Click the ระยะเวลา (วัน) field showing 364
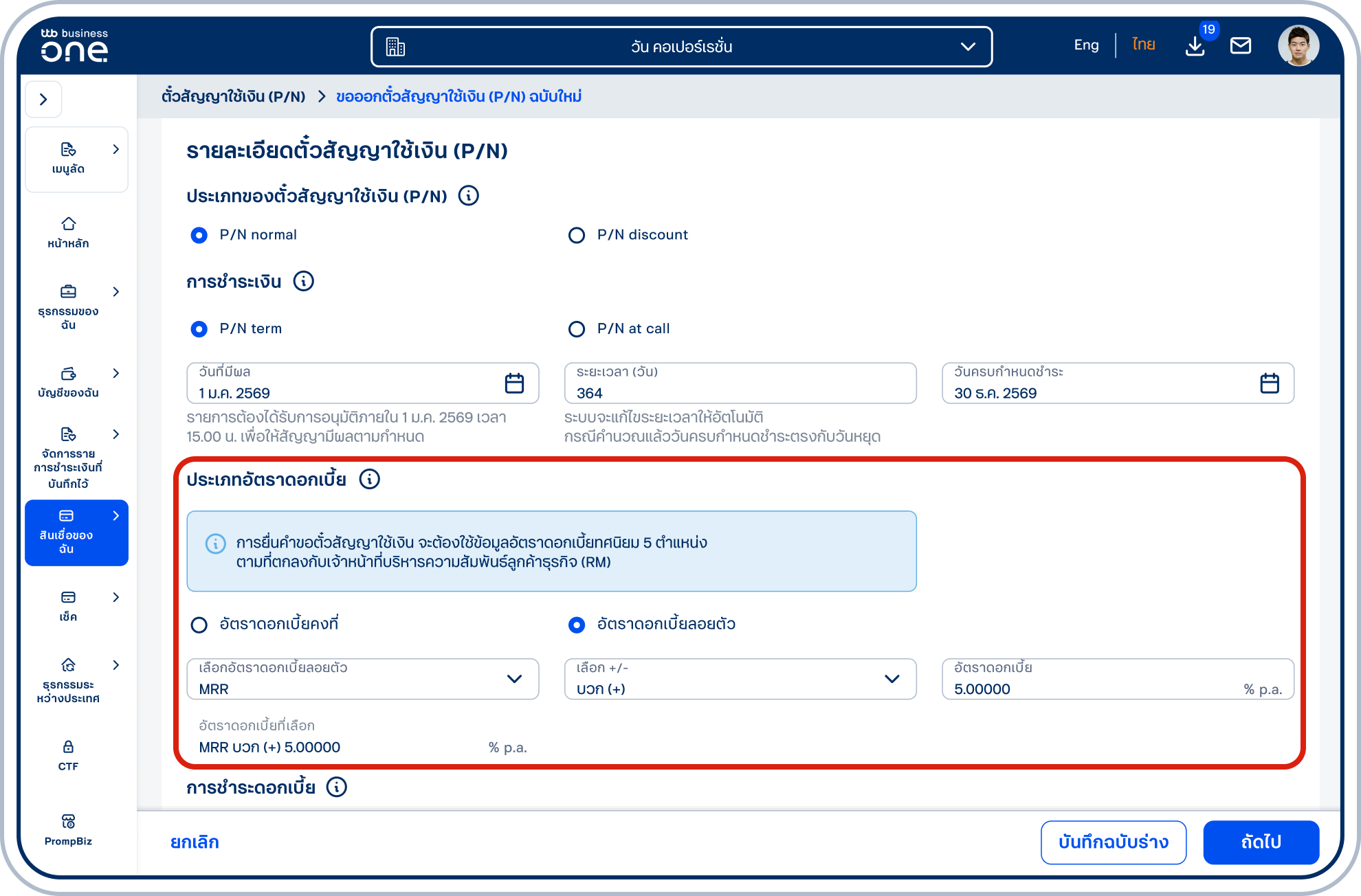Image resolution: width=1361 pixels, height=896 pixels. click(740, 383)
